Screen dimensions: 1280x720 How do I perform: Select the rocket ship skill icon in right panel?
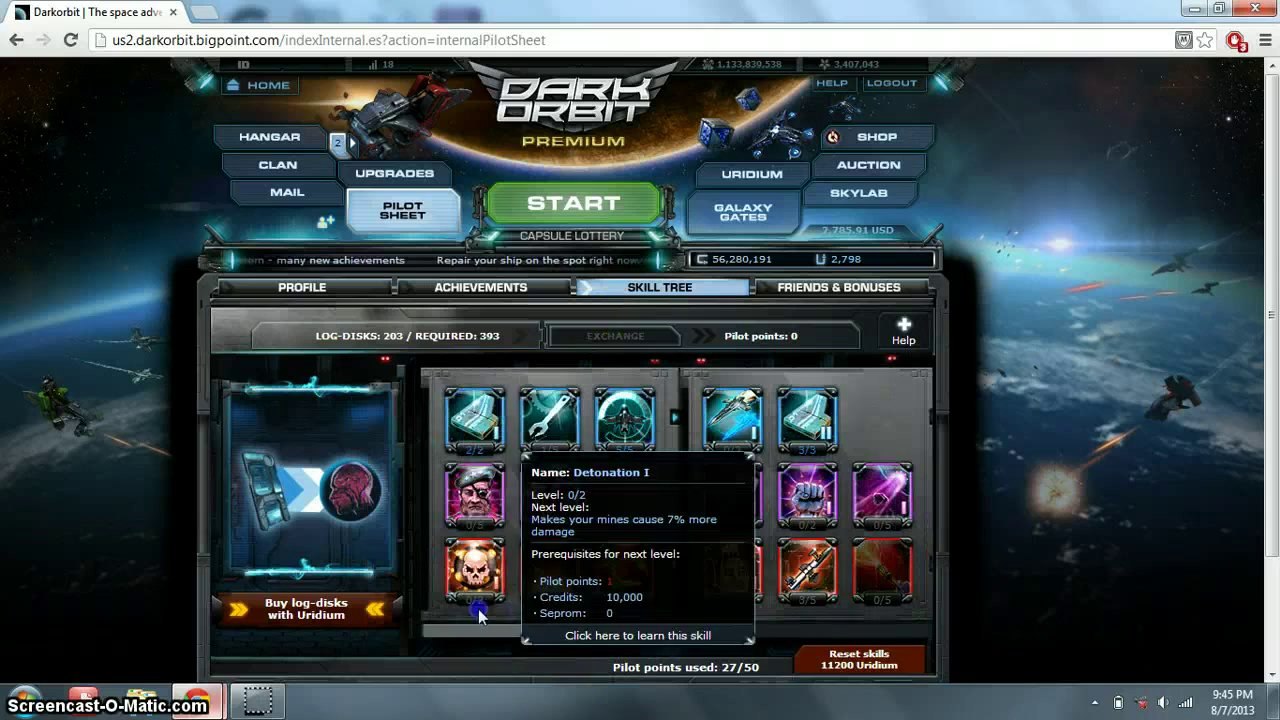tap(732, 420)
